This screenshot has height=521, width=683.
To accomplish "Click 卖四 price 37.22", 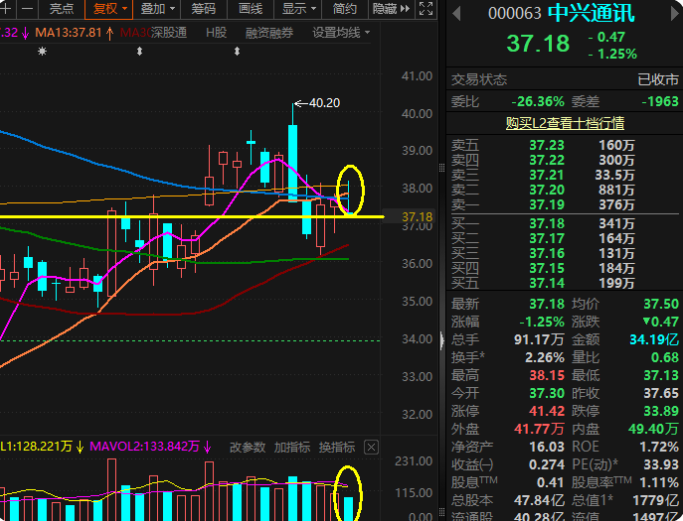I will tap(547, 160).
